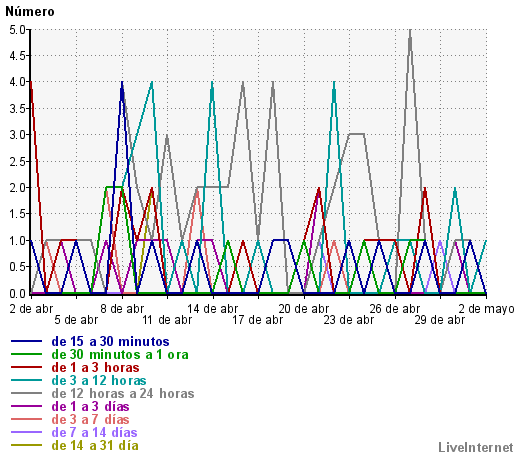Click the 3.5 y-axis value

point(17,109)
